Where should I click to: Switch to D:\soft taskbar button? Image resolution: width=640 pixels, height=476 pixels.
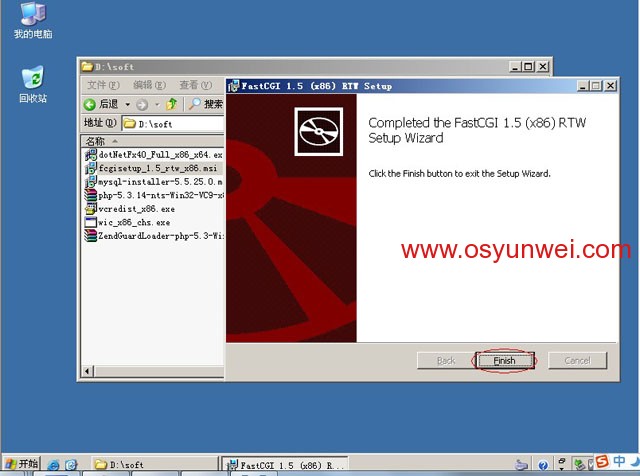[x=154, y=464]
